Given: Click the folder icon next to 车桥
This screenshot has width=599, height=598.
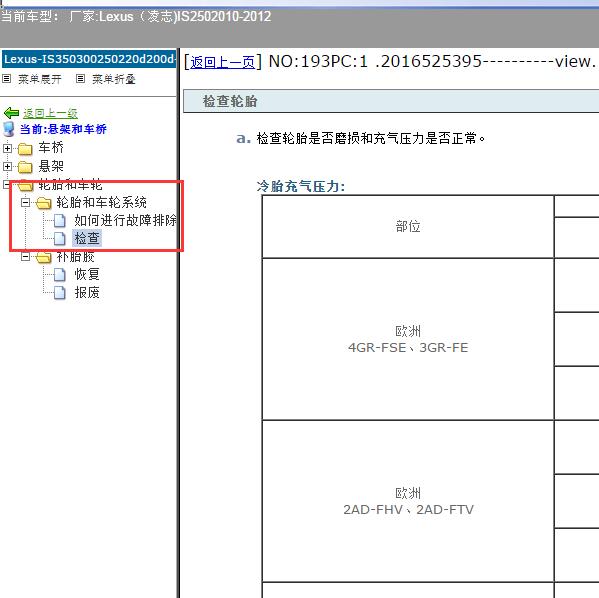Looking at the screenshot, I should (x=25, y=148).
